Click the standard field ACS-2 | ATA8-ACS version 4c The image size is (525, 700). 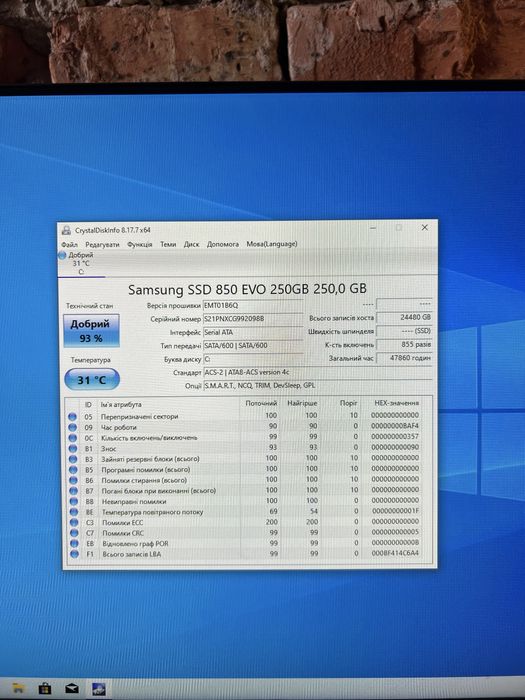coord(318,372)
